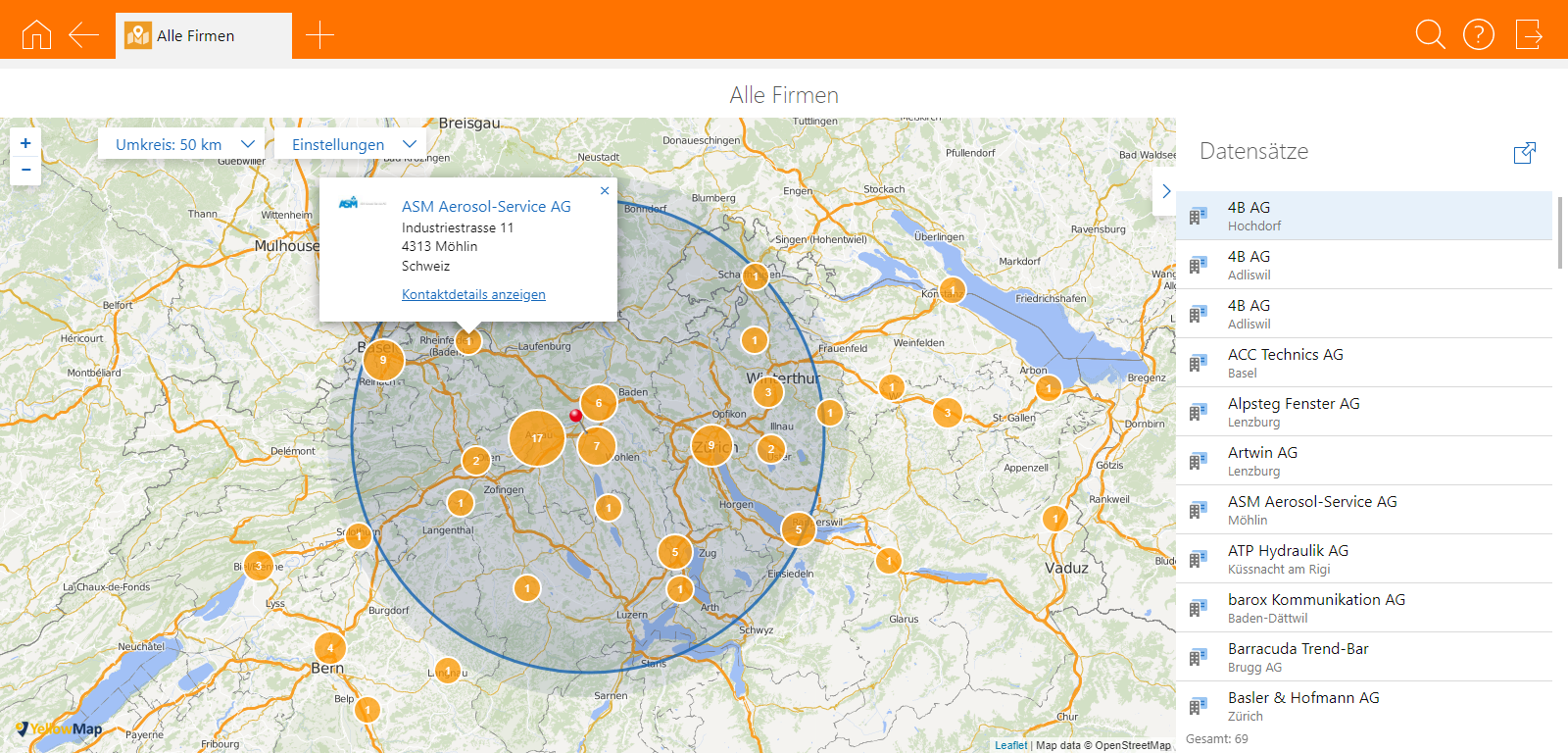Open ASM Aerosol-Service AG title link in popup

point(486,206)
